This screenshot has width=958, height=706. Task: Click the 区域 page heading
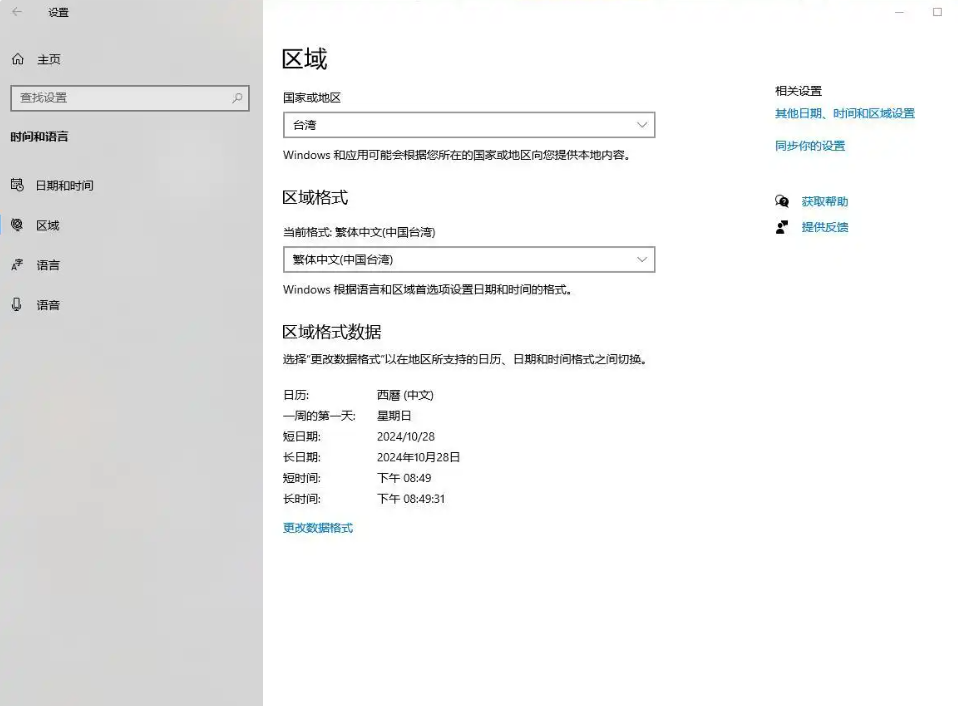click(x=304, y=59)
